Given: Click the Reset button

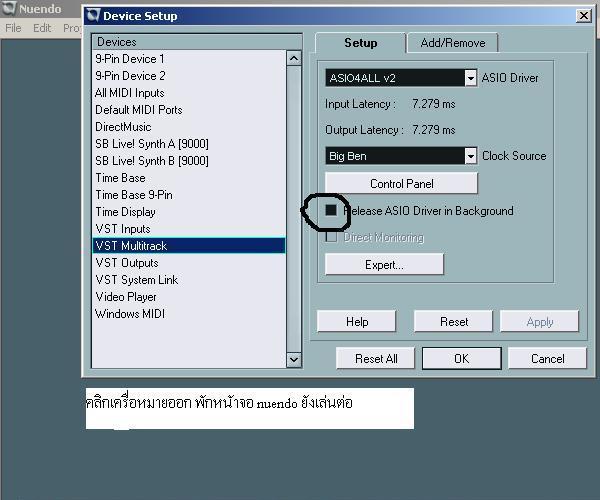Looking at the screenshot, I should coord(454,321).
